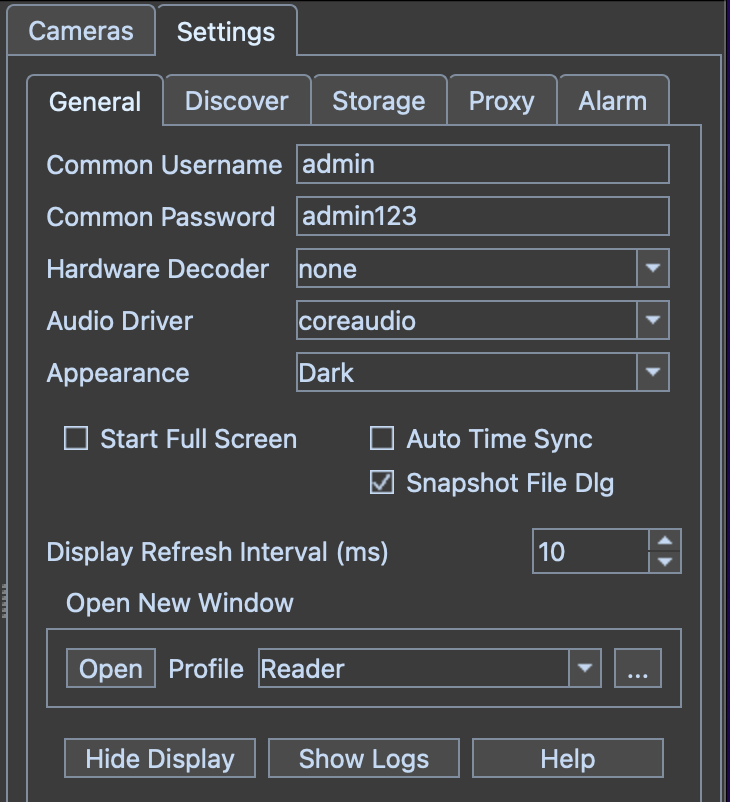Open the Profile dropdown showing Reader
730x802 pixels.
click(584, 669)
